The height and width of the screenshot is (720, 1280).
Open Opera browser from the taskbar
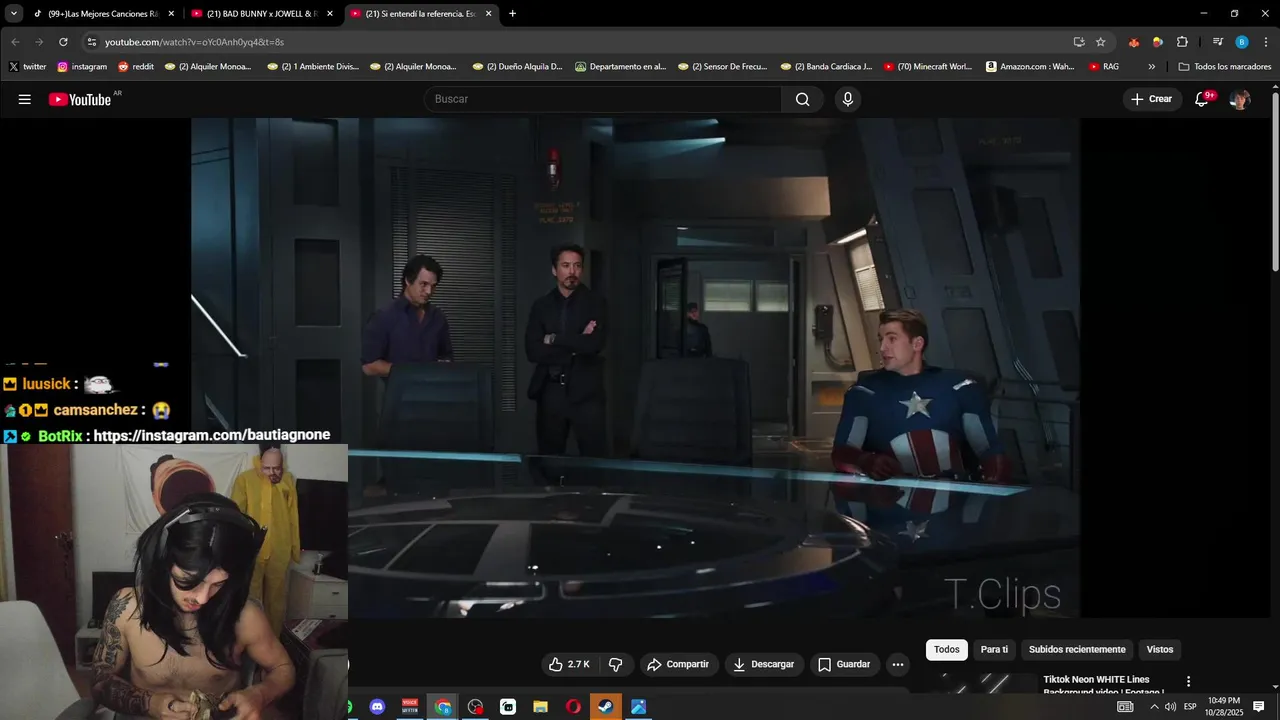[573, 707]
